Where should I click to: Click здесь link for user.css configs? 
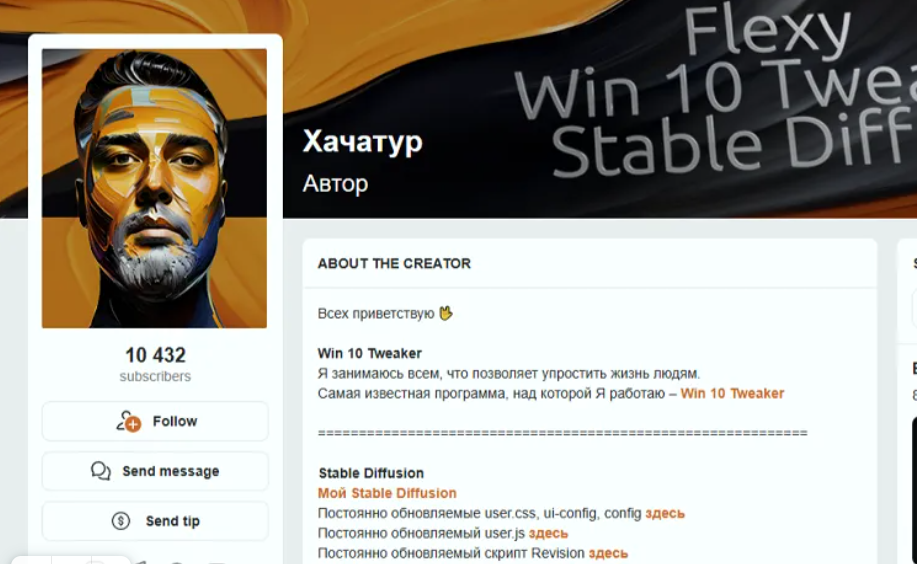click(x=665, y=513)
